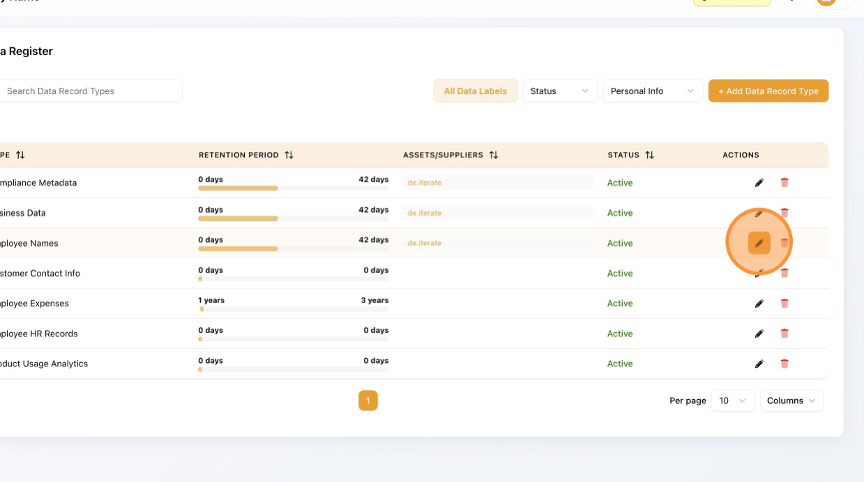Delete the Product Usage Analytics record
This screenshot has width=864, height=482.
coord(784,364)
